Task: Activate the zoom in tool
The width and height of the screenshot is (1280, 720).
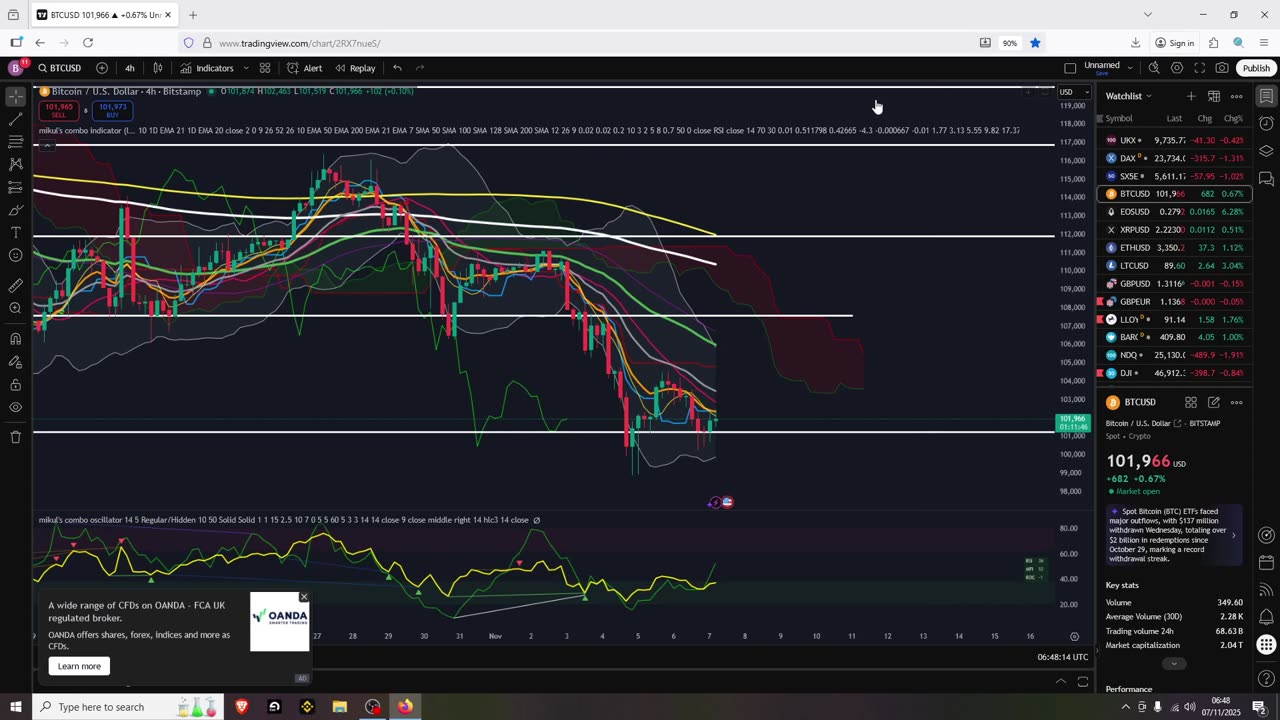Action: coord(15,308)
